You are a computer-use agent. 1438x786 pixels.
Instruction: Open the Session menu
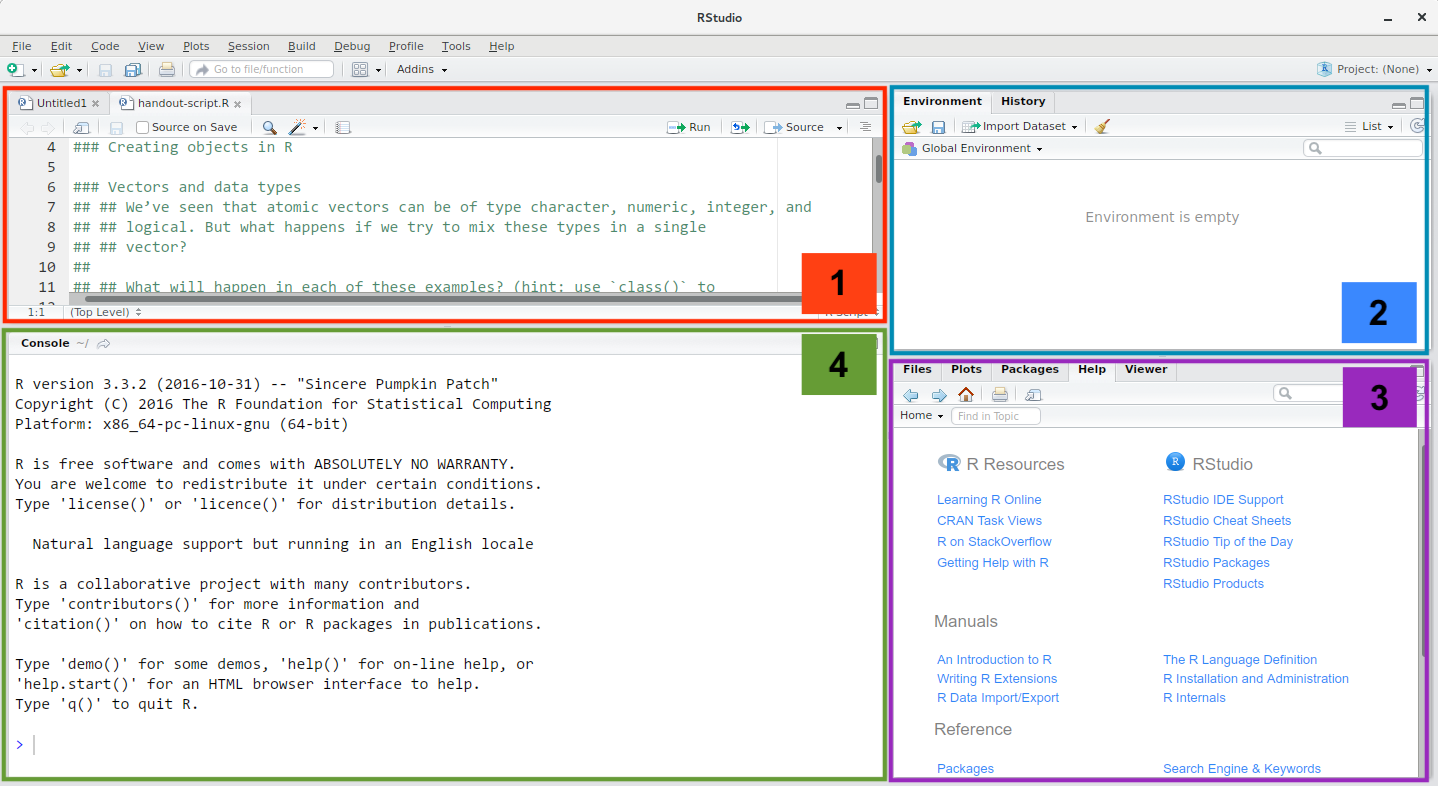coord(248,46)
